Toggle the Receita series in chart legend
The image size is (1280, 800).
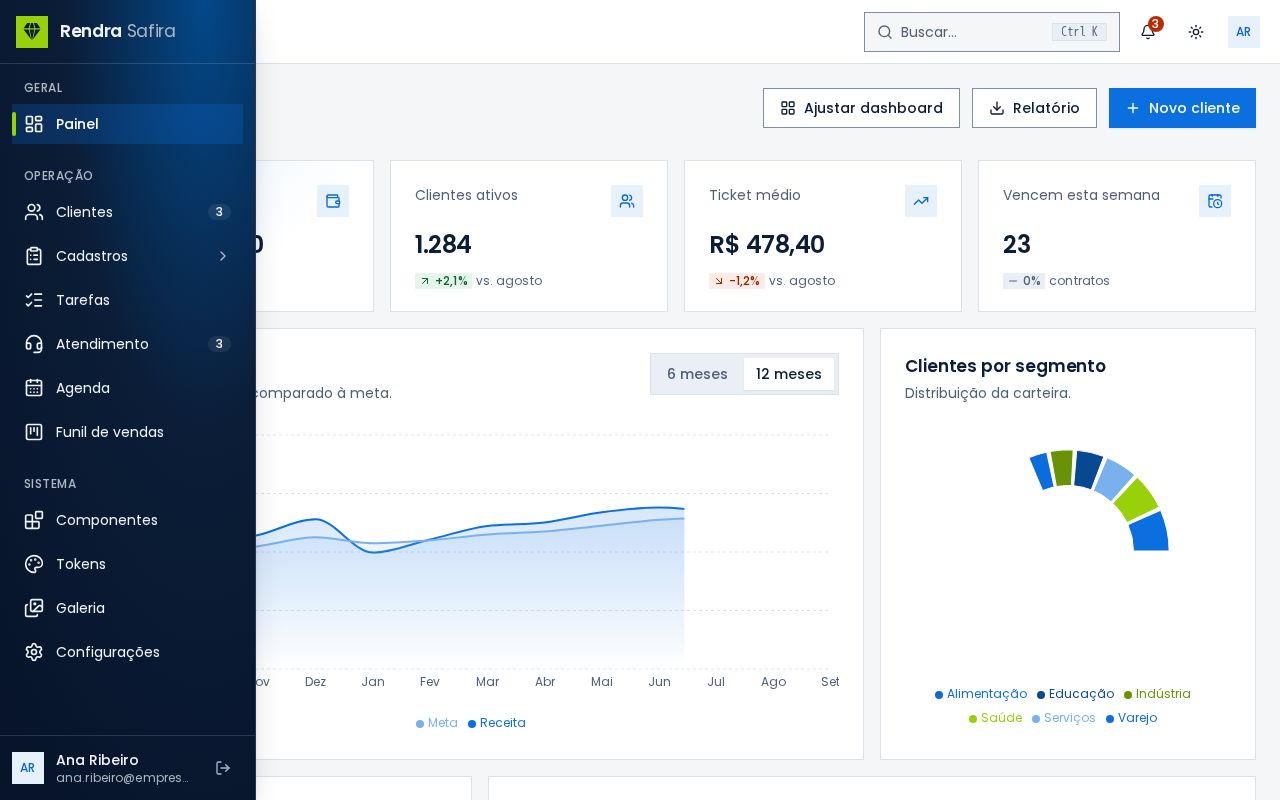click(x=497, y=723)
